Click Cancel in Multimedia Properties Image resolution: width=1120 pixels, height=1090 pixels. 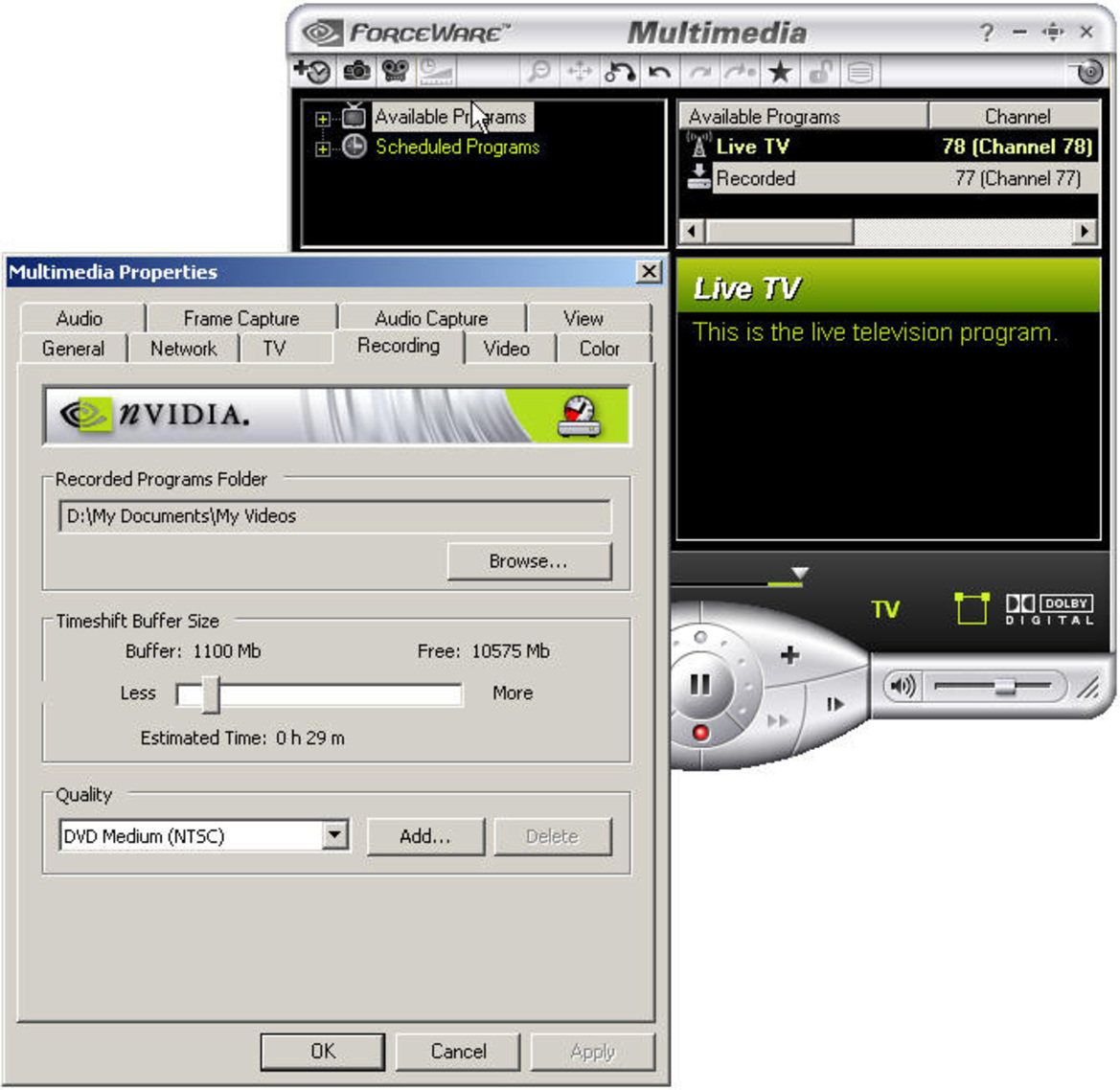coord(458,1051)
